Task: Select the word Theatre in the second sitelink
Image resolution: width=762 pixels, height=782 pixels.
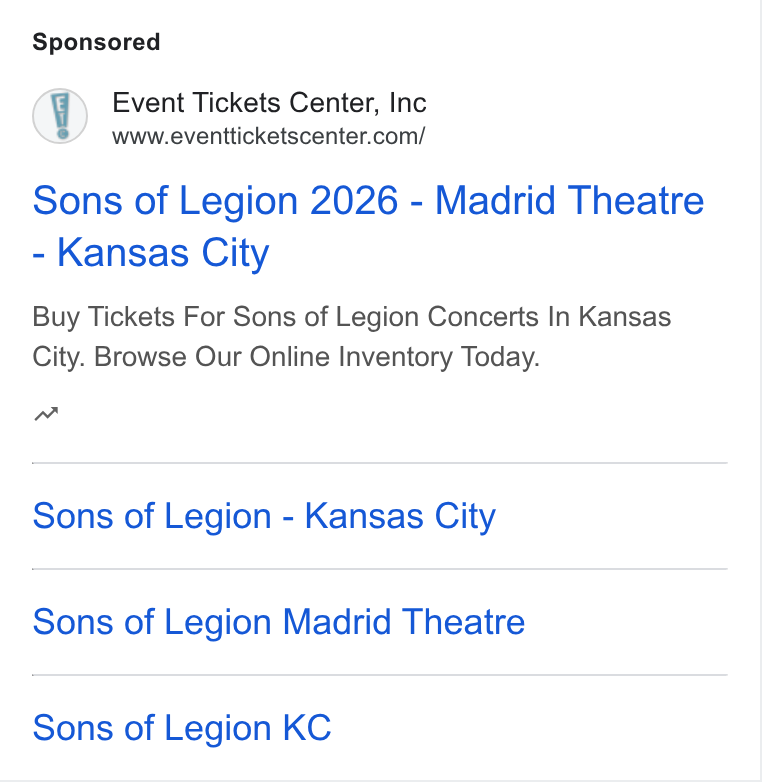Action: pos(464,622)
